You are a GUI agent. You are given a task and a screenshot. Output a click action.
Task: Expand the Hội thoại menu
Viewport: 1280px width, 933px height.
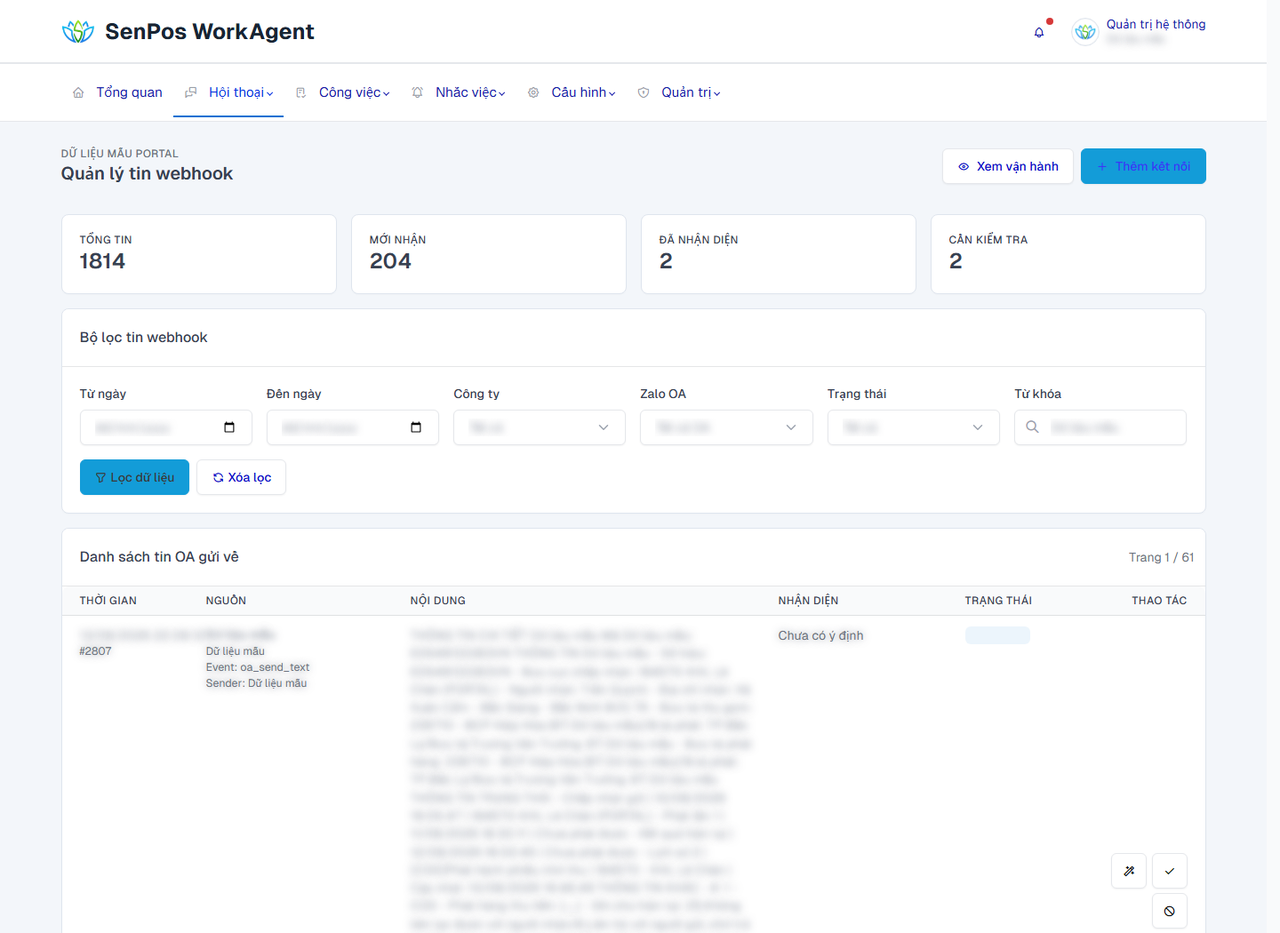(x=229, y=93)
